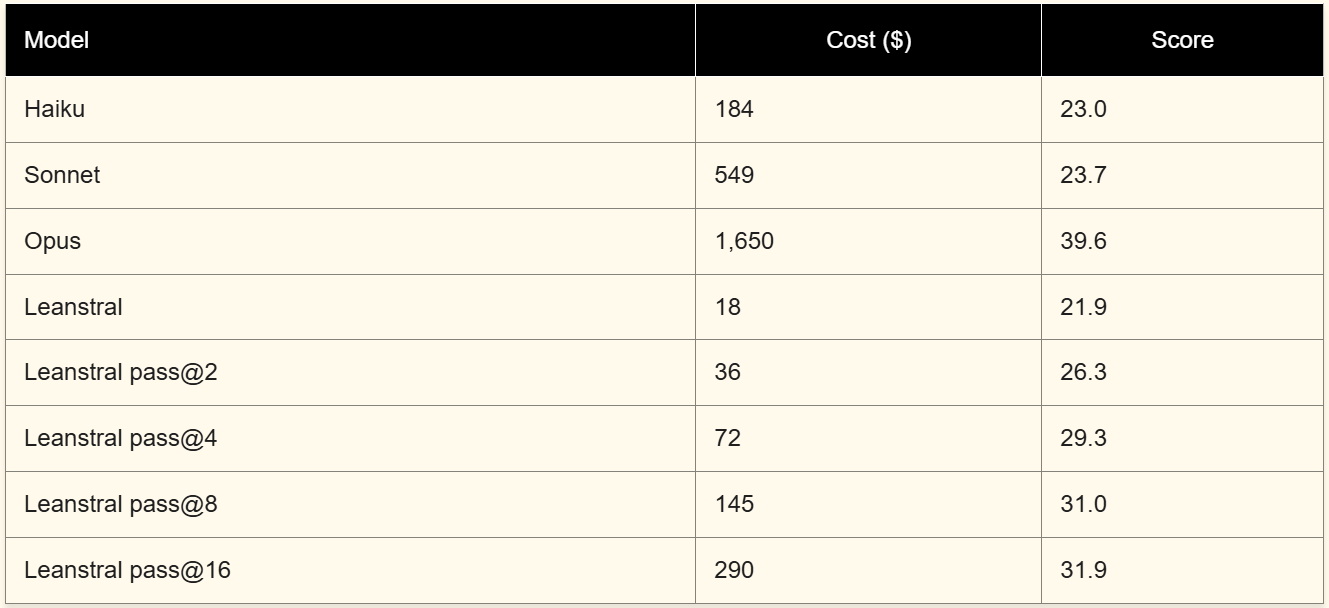Click the cost value 18 cell
Viewport: 1329px width, 608px height.
(x=728, y=307)
